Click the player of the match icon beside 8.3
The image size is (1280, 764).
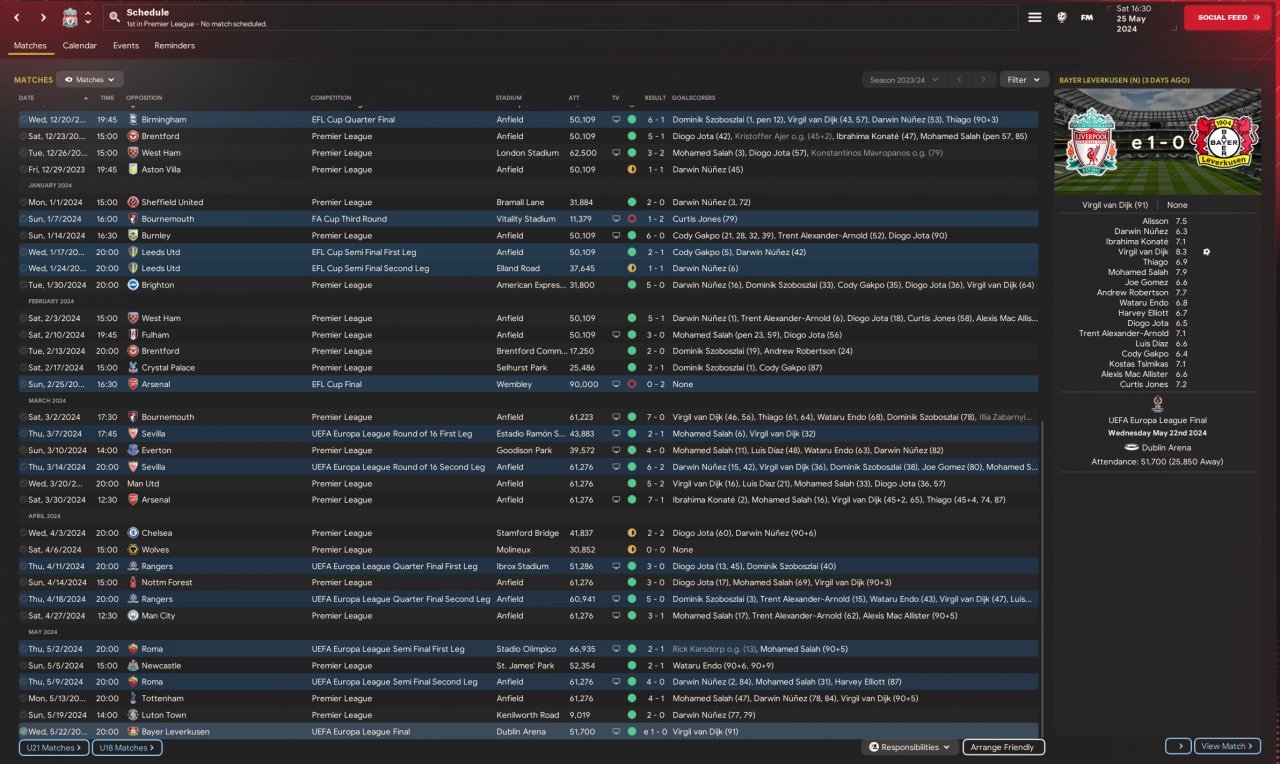1207,252
